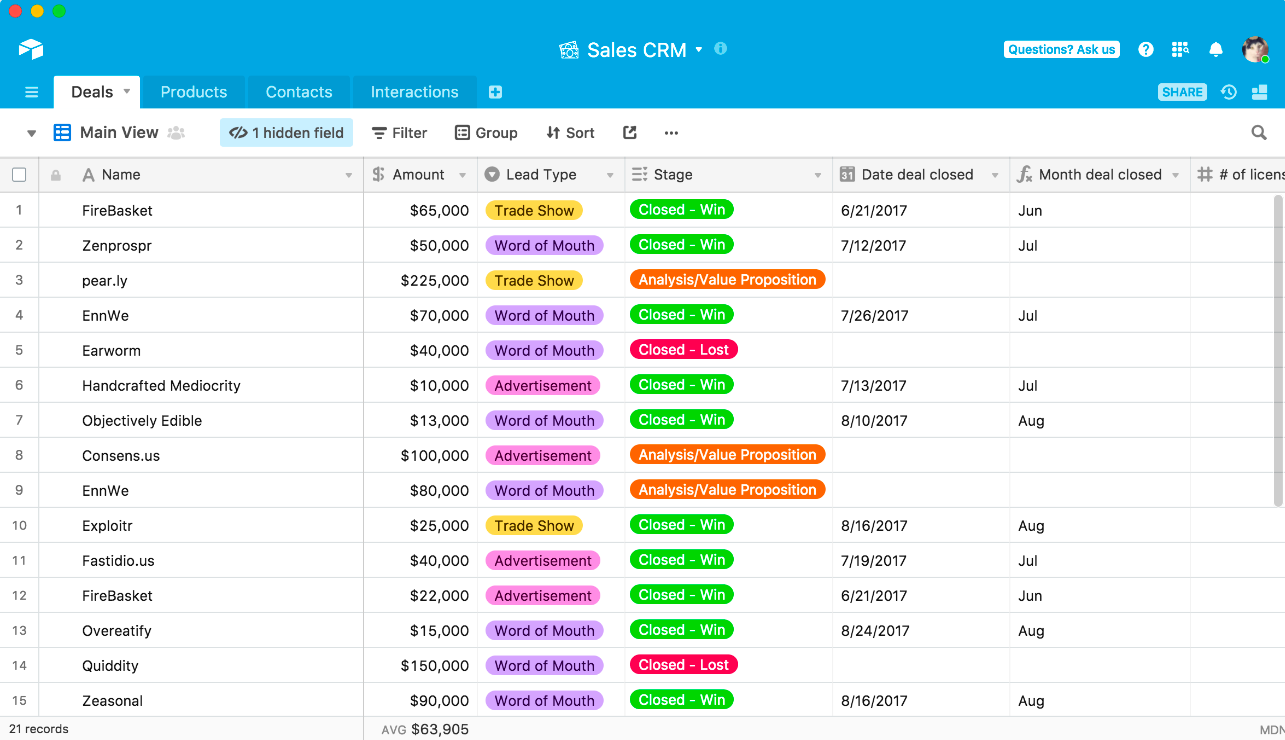Click the SHARE button
This screenshot has height=740, width=1285.
click(1182, 92)
